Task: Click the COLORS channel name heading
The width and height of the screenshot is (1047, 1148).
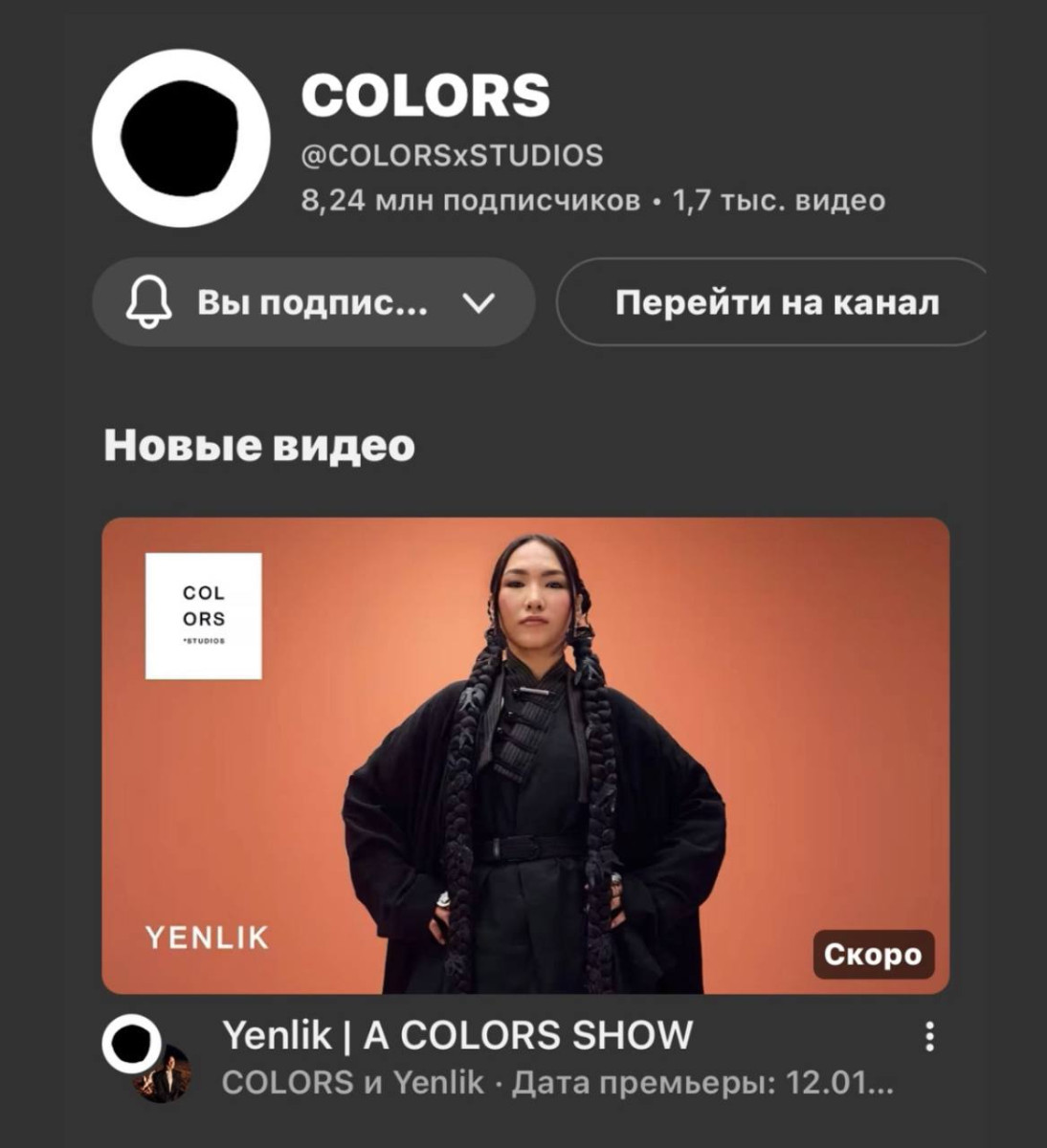Action: pyautogui.click(x=426, y=96)
